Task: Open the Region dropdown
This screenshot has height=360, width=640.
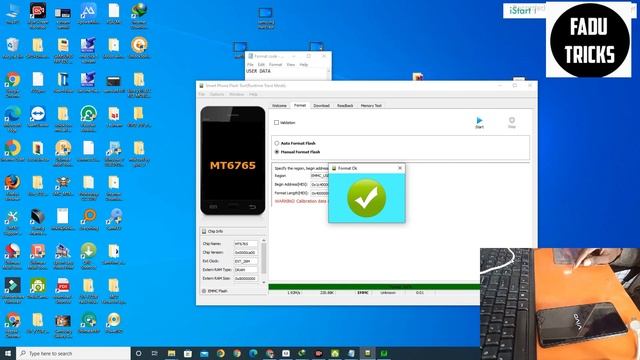Action: pyautogui.click(x=320, y=176)
